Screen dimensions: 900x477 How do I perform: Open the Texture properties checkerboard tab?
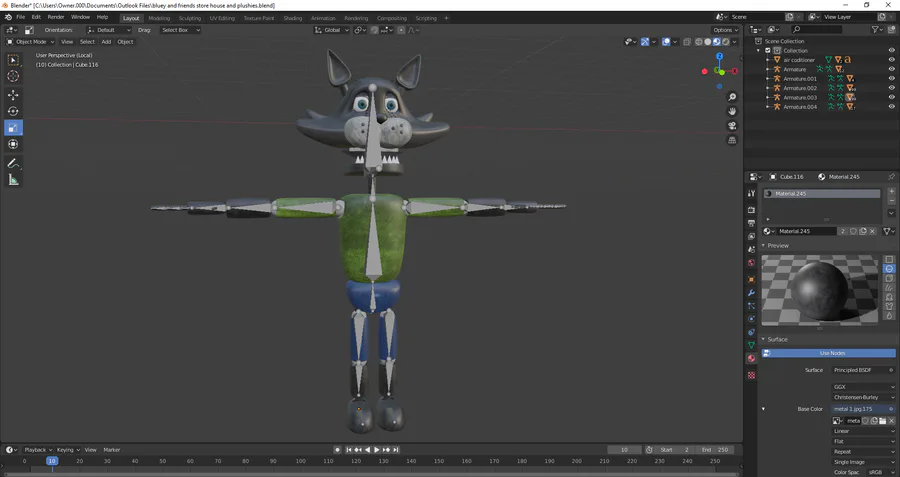tap(751, 375)
